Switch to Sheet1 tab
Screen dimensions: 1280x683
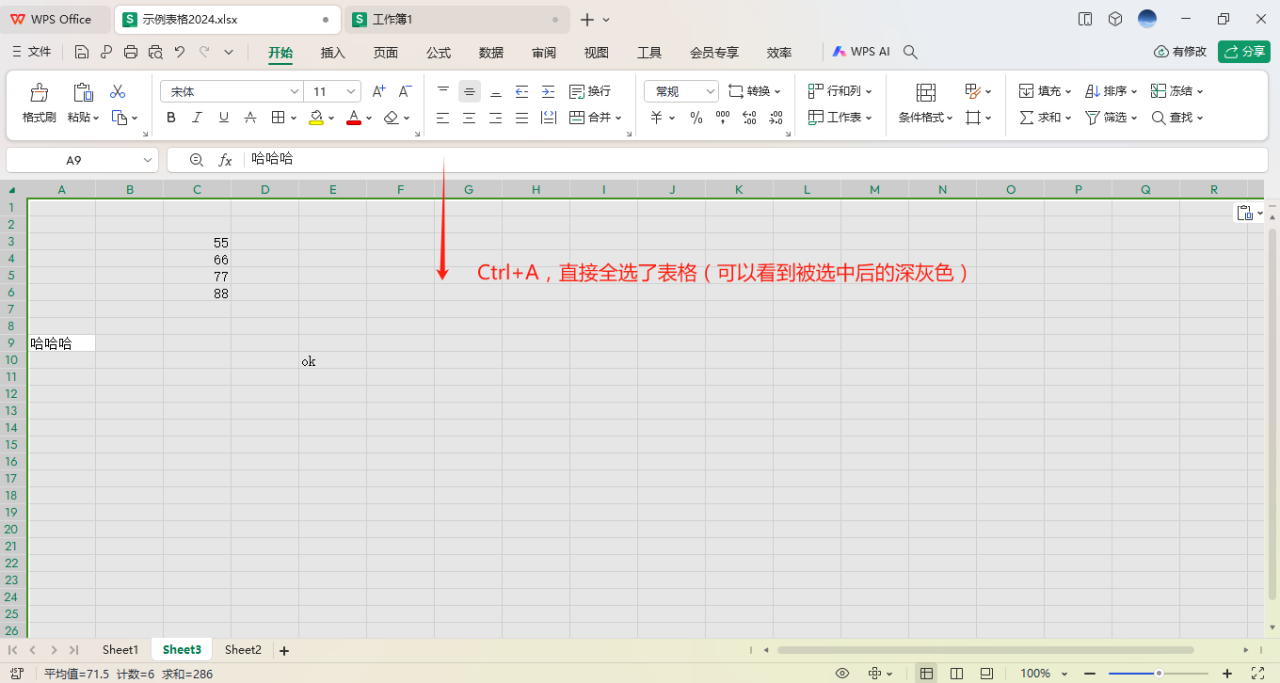point(120,650)
